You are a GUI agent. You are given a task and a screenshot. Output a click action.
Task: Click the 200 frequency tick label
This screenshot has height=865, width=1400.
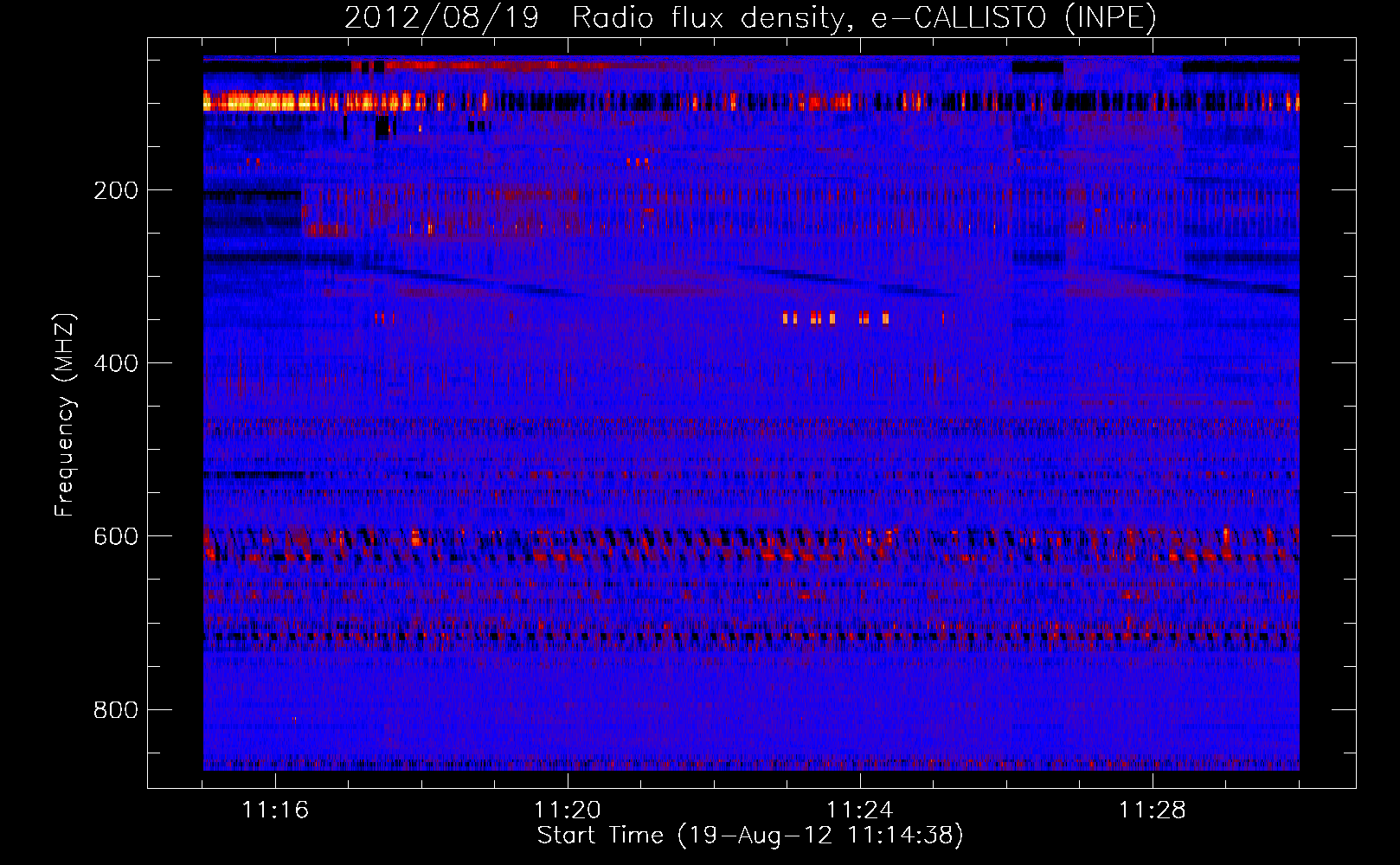(116, 190)
